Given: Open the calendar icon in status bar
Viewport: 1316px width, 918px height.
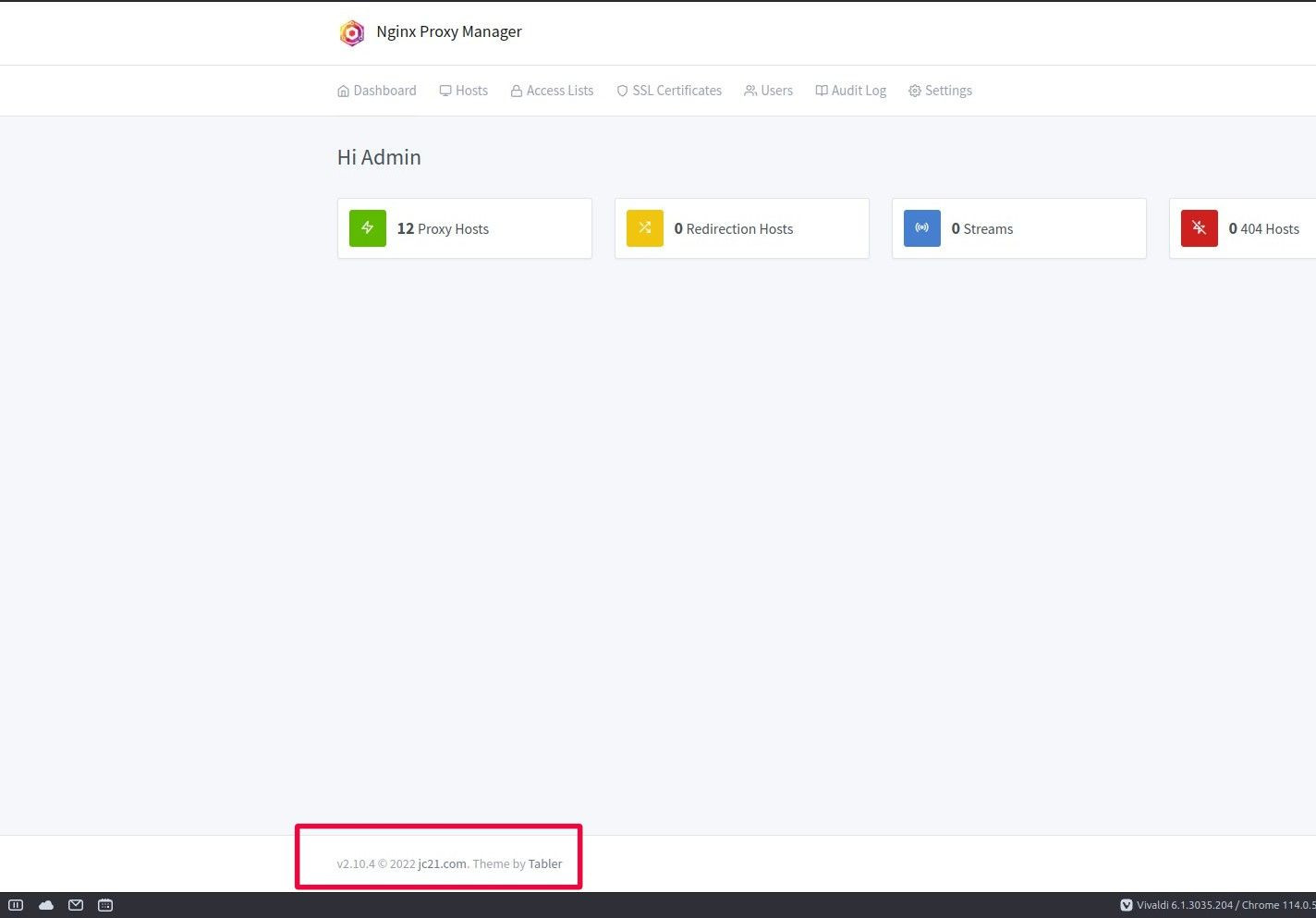Looking at the screenshot, I should click(x=105, y=905).
